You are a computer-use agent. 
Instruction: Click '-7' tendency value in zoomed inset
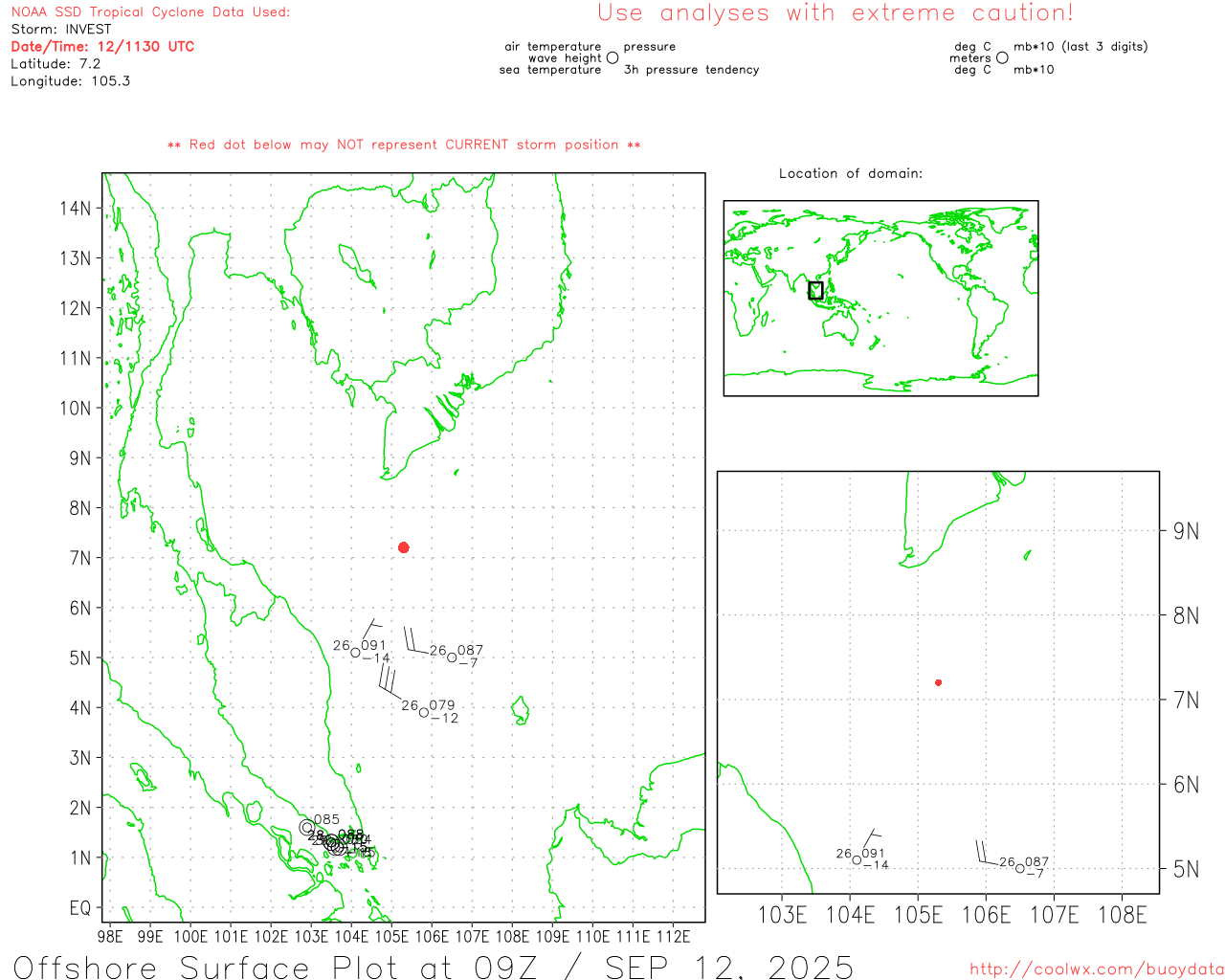pyautogui.click(x=1035, y=874)
